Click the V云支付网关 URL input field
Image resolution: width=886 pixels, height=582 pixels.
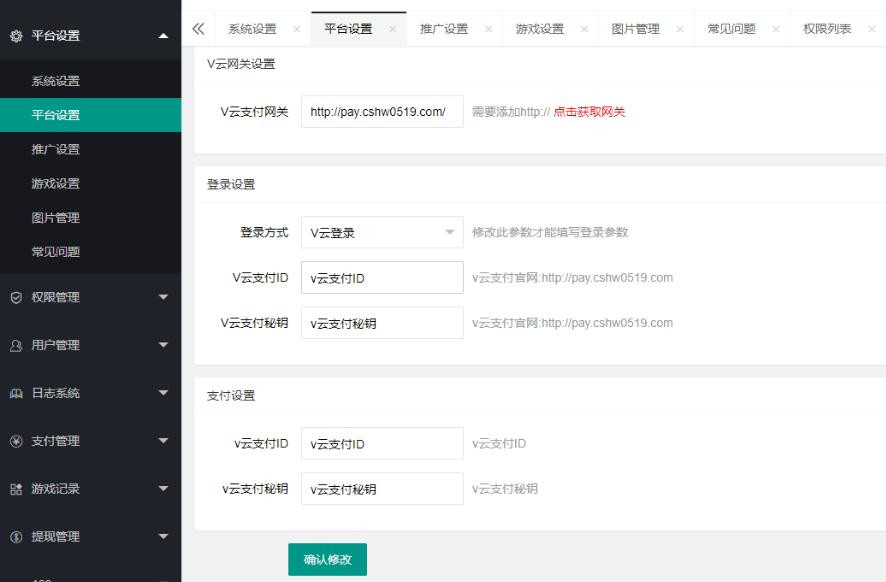pyautogui.click(x=382, y=112)
